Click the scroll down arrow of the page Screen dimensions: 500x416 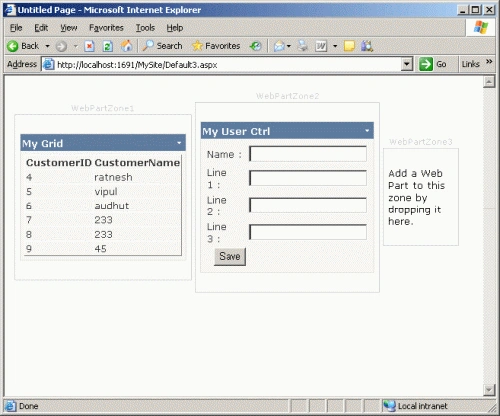point(489,390)
